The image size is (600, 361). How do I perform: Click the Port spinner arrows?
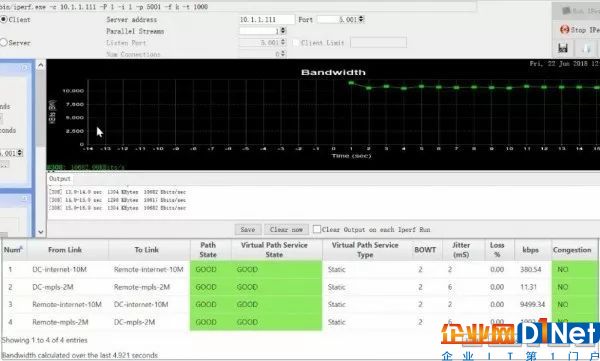tap(361, 19)
